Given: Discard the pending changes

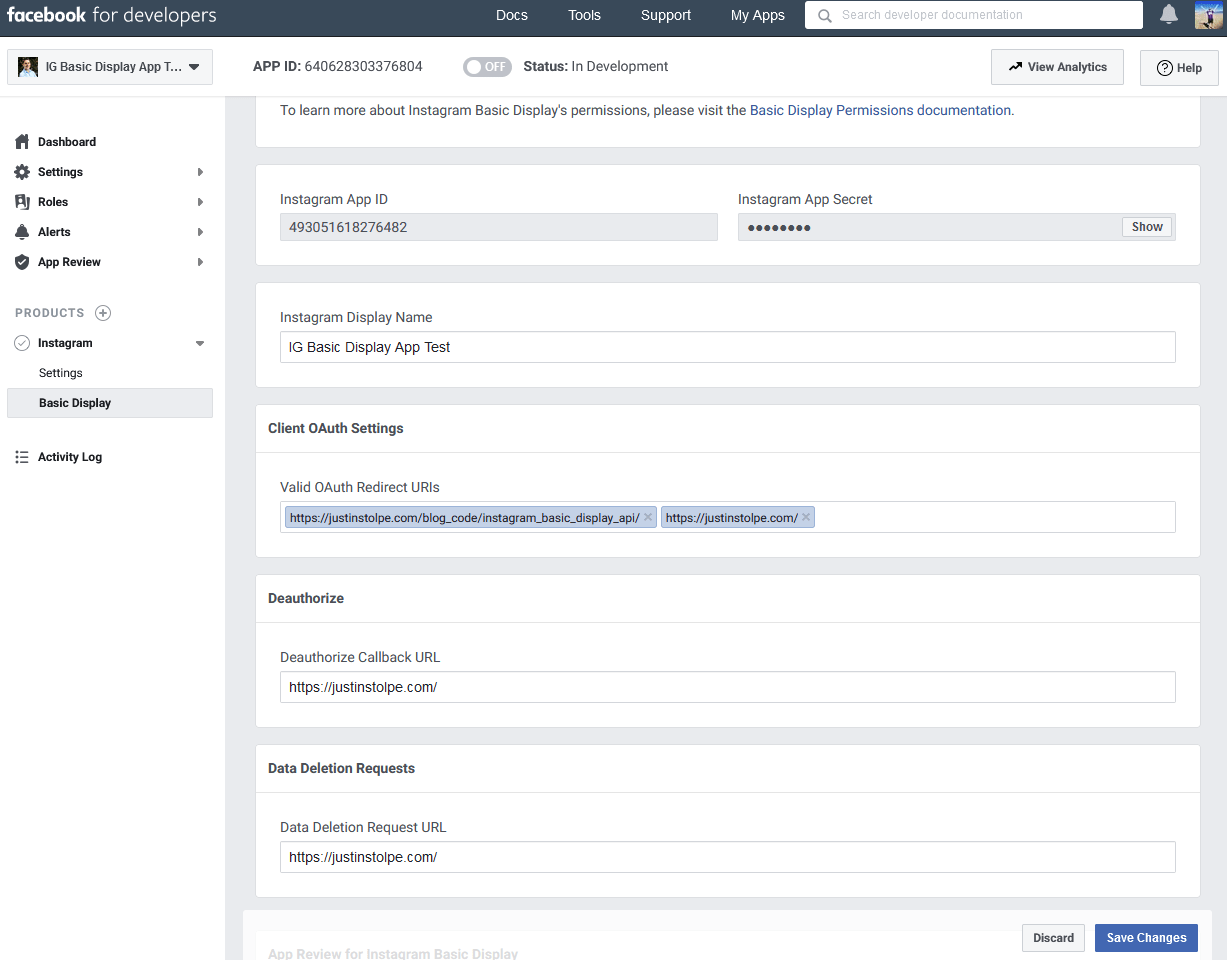Looking at the screenshot, I should point(1054,938).
